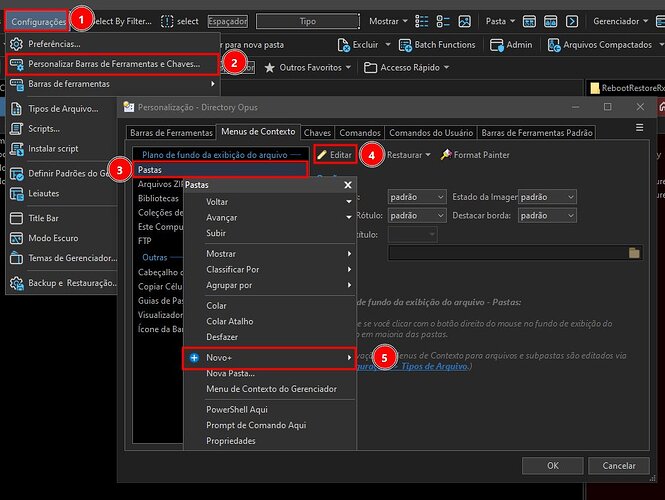Image resolution: width=665 pixels, height=500 pixels.
Task: Click Propriedades in the Pastas menu
Action: tap(231, 441)
